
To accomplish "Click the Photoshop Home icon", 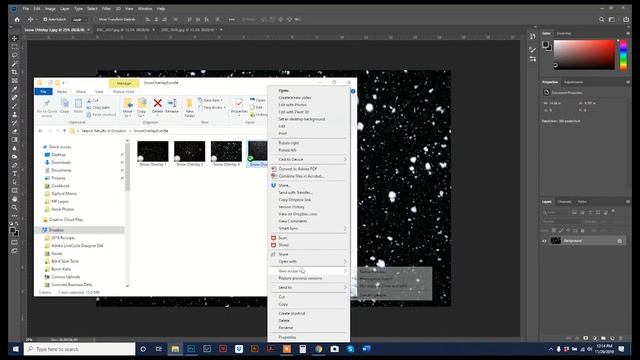I will (x=17, y=19).
